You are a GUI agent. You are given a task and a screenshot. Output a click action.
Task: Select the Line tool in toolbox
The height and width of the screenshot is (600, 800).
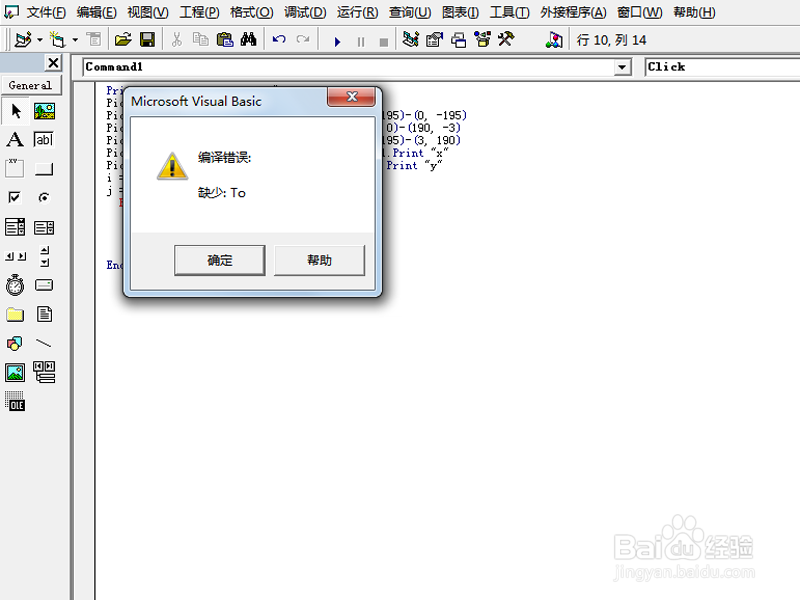[x=44, y=343]
